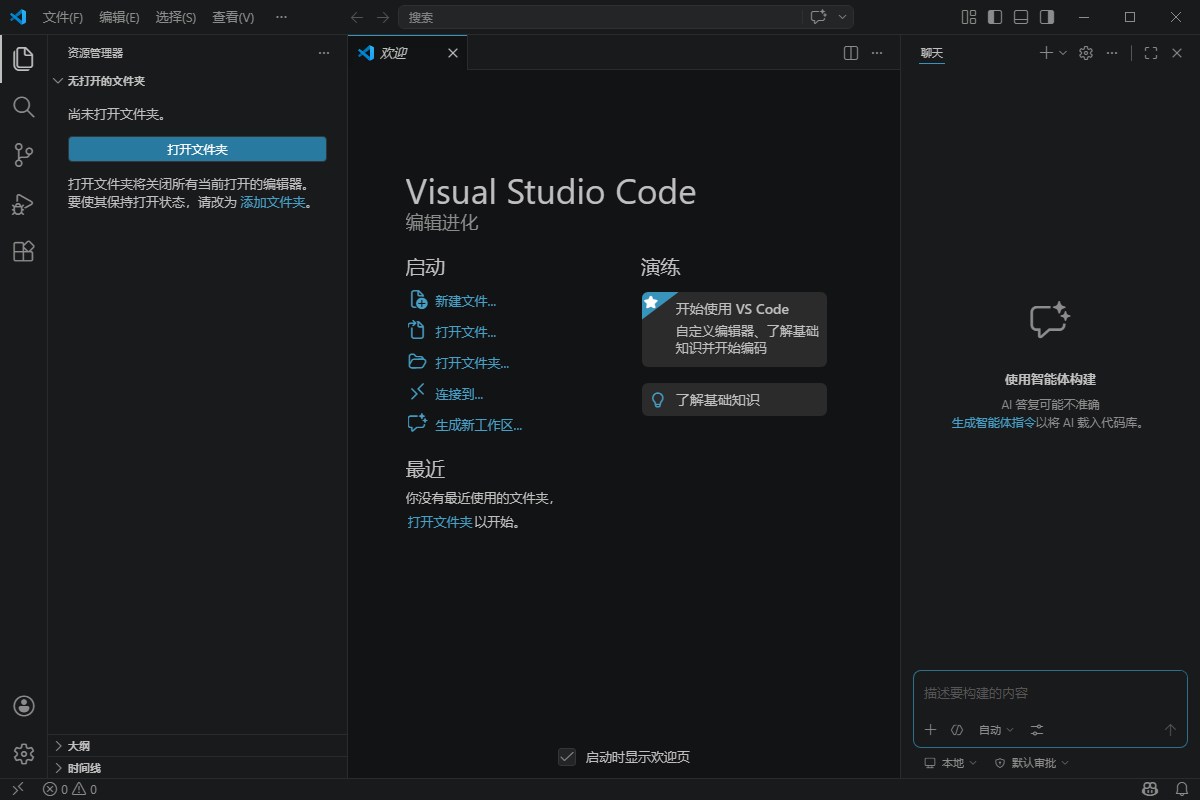Open chat settings gear in chat panel

pos(1086,53)
